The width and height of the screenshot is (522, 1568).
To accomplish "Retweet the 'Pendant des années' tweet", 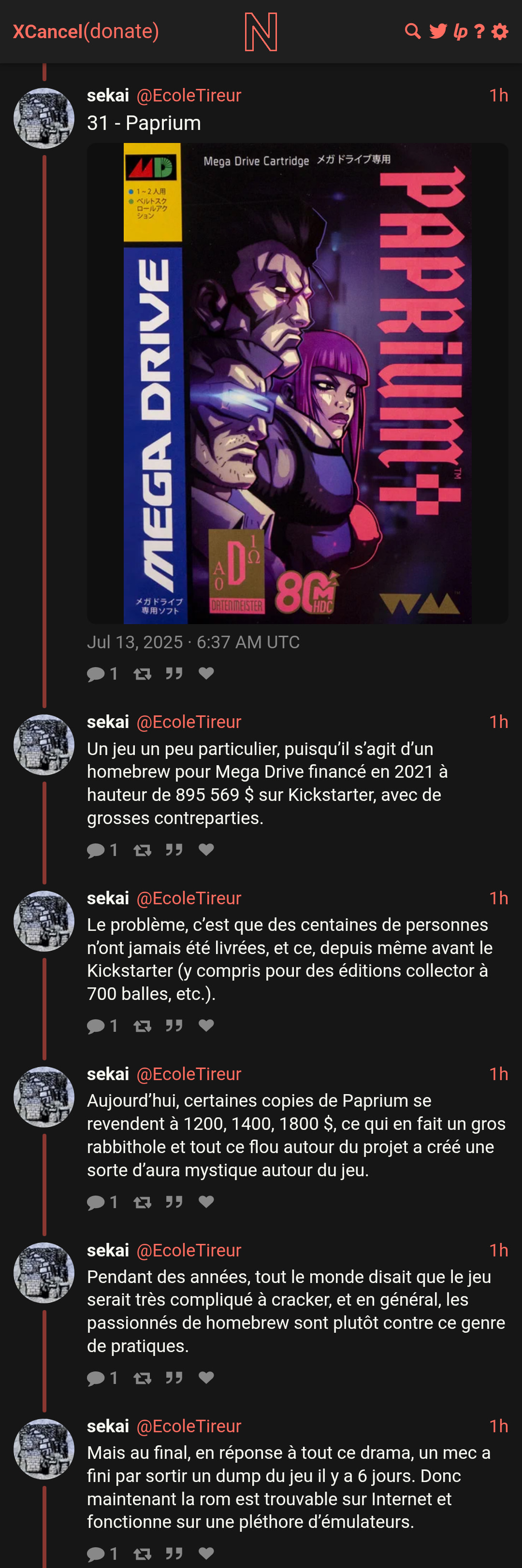I will [x=142, y=1378].
